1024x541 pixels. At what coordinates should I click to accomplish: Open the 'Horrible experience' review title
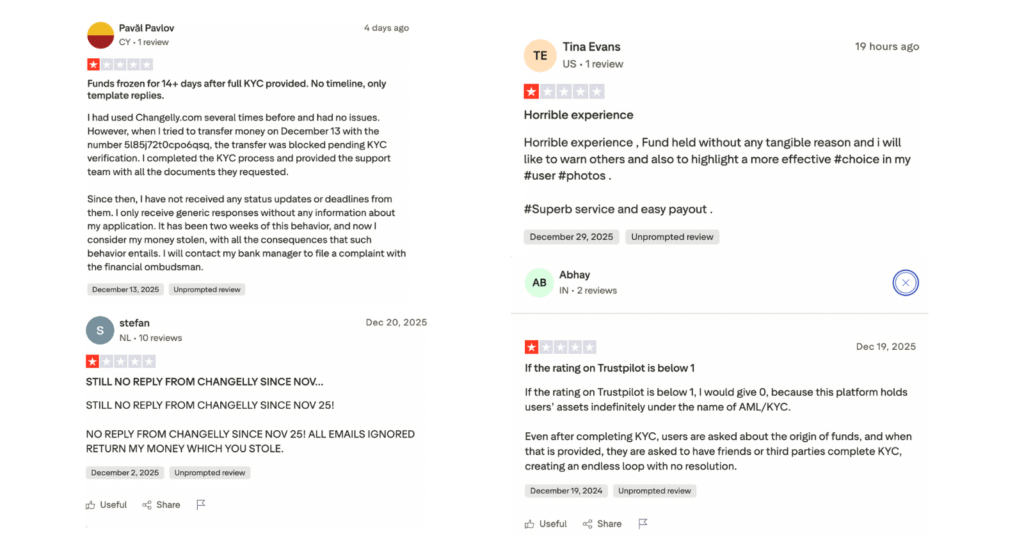[578, 115]
